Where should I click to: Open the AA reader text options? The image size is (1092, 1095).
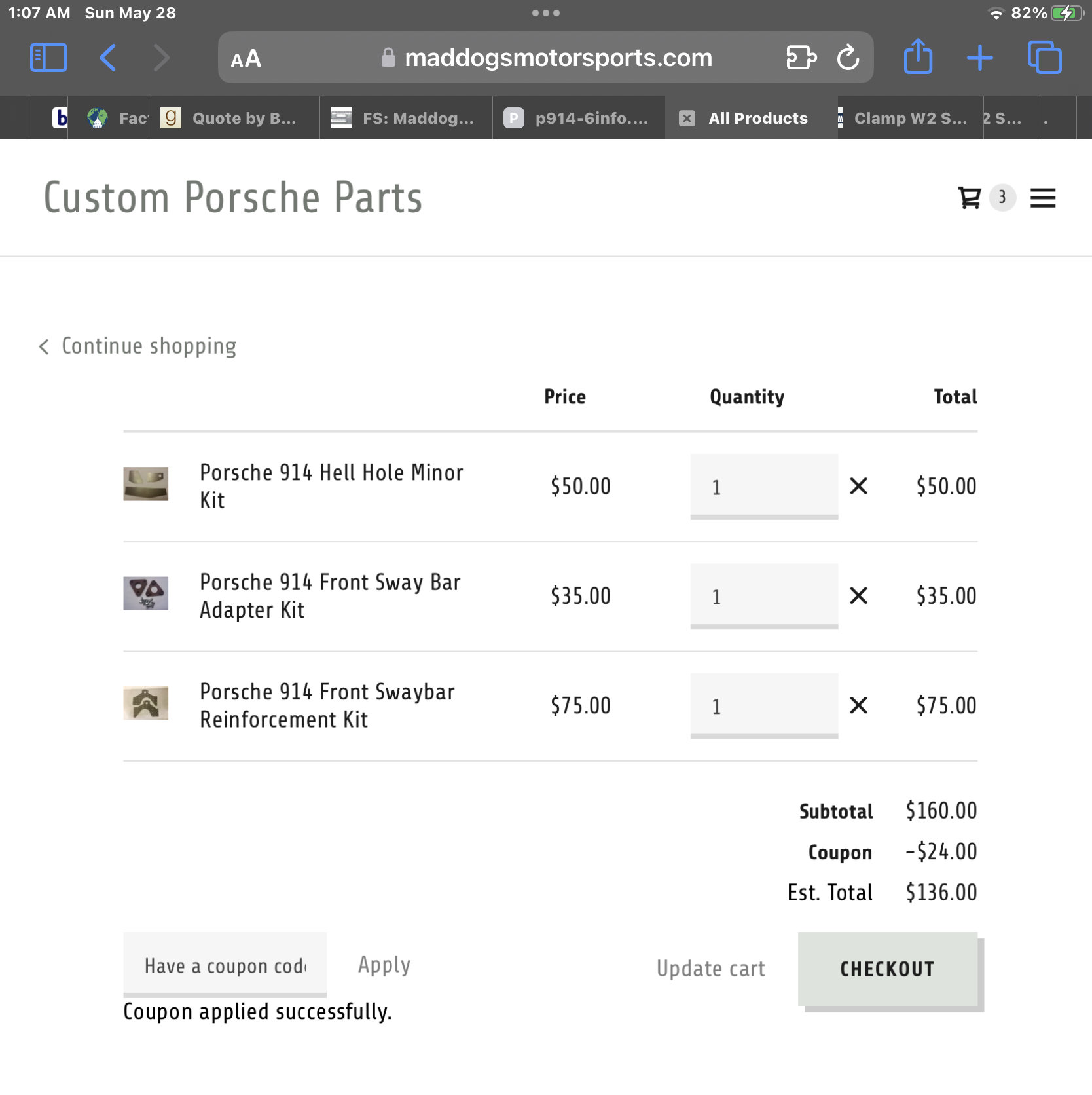pyautogui.click(x=246, y=59)
